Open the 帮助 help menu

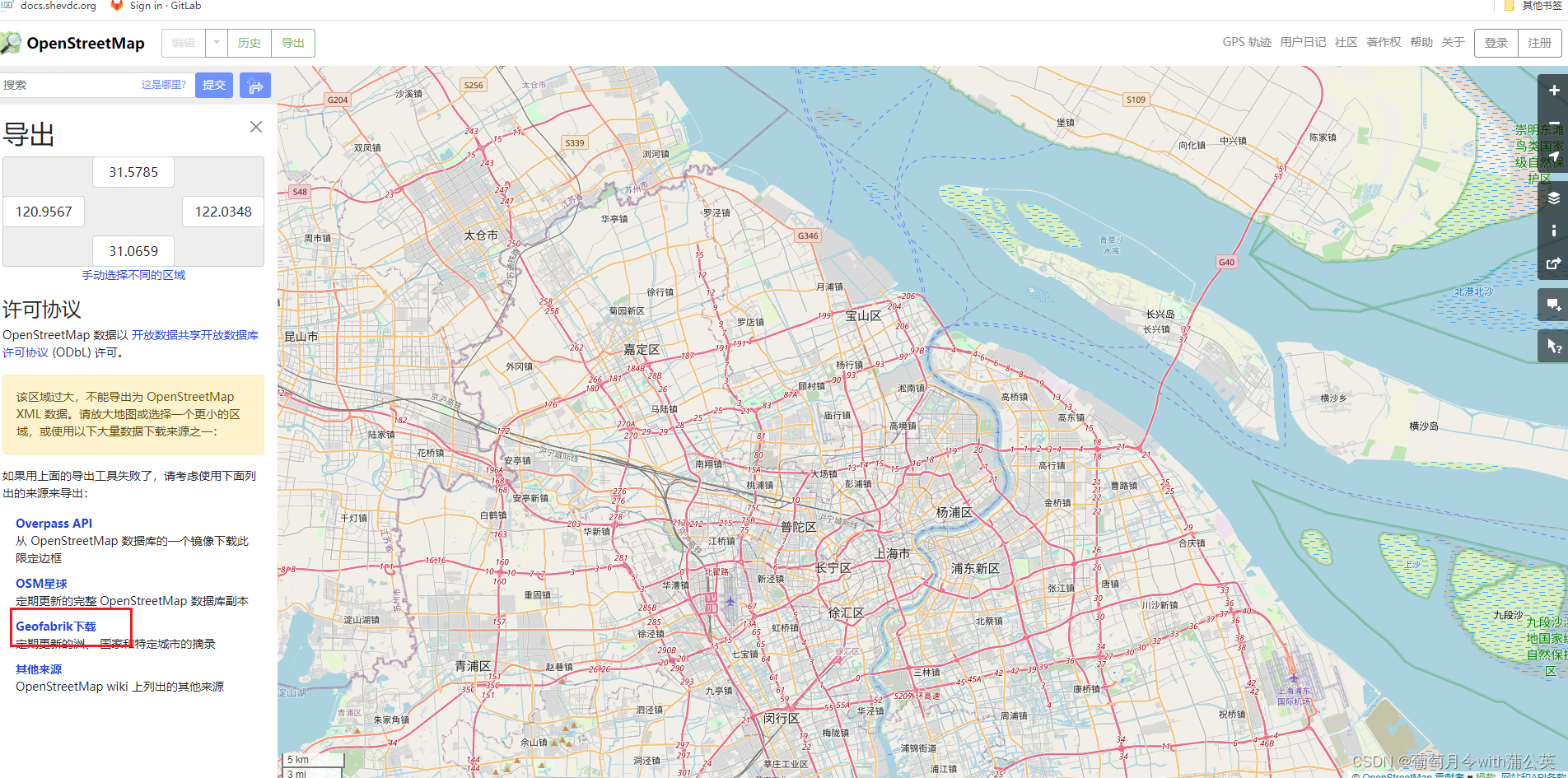(x=1421, y=42)
